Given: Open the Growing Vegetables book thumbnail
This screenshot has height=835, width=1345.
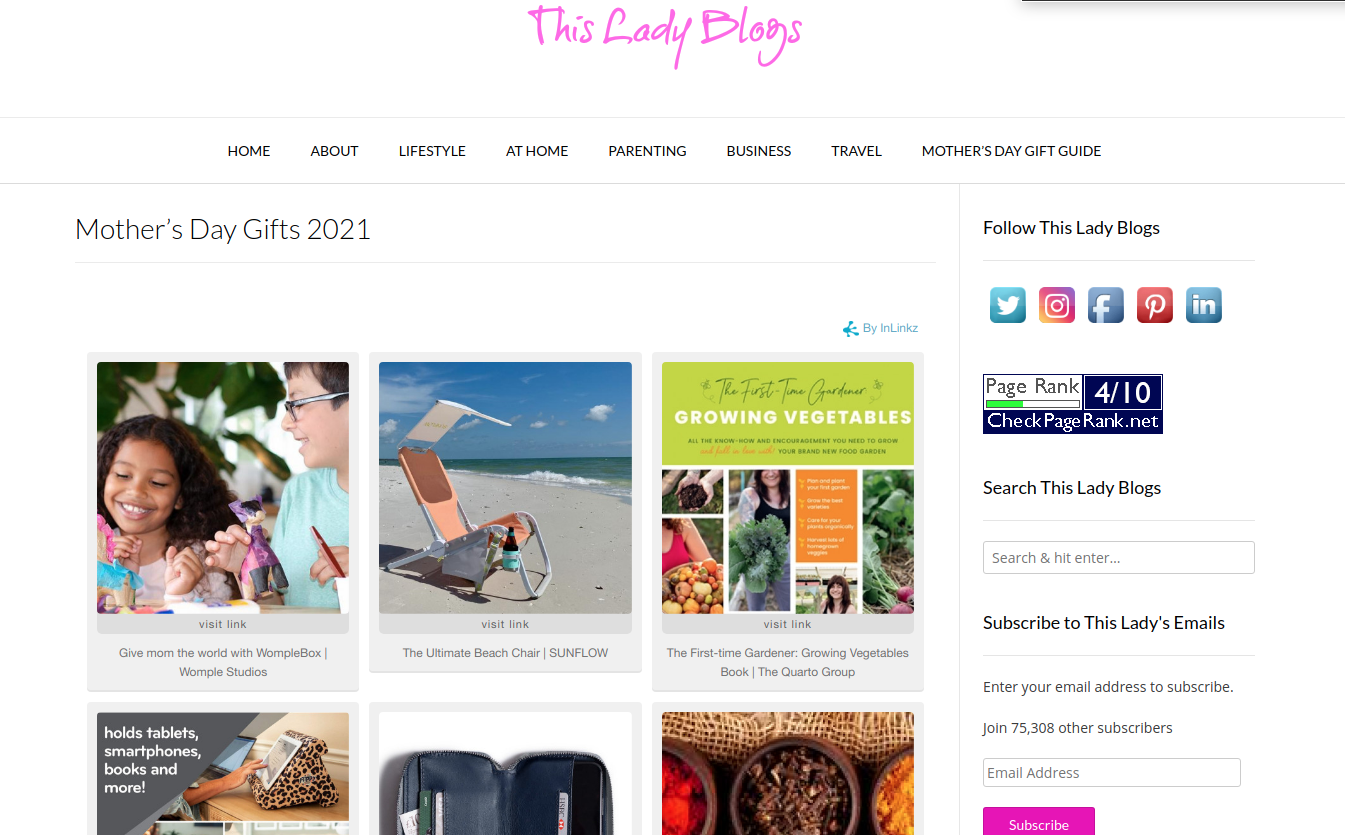Looking at the screenshot, I should click(x=788, y=488).
